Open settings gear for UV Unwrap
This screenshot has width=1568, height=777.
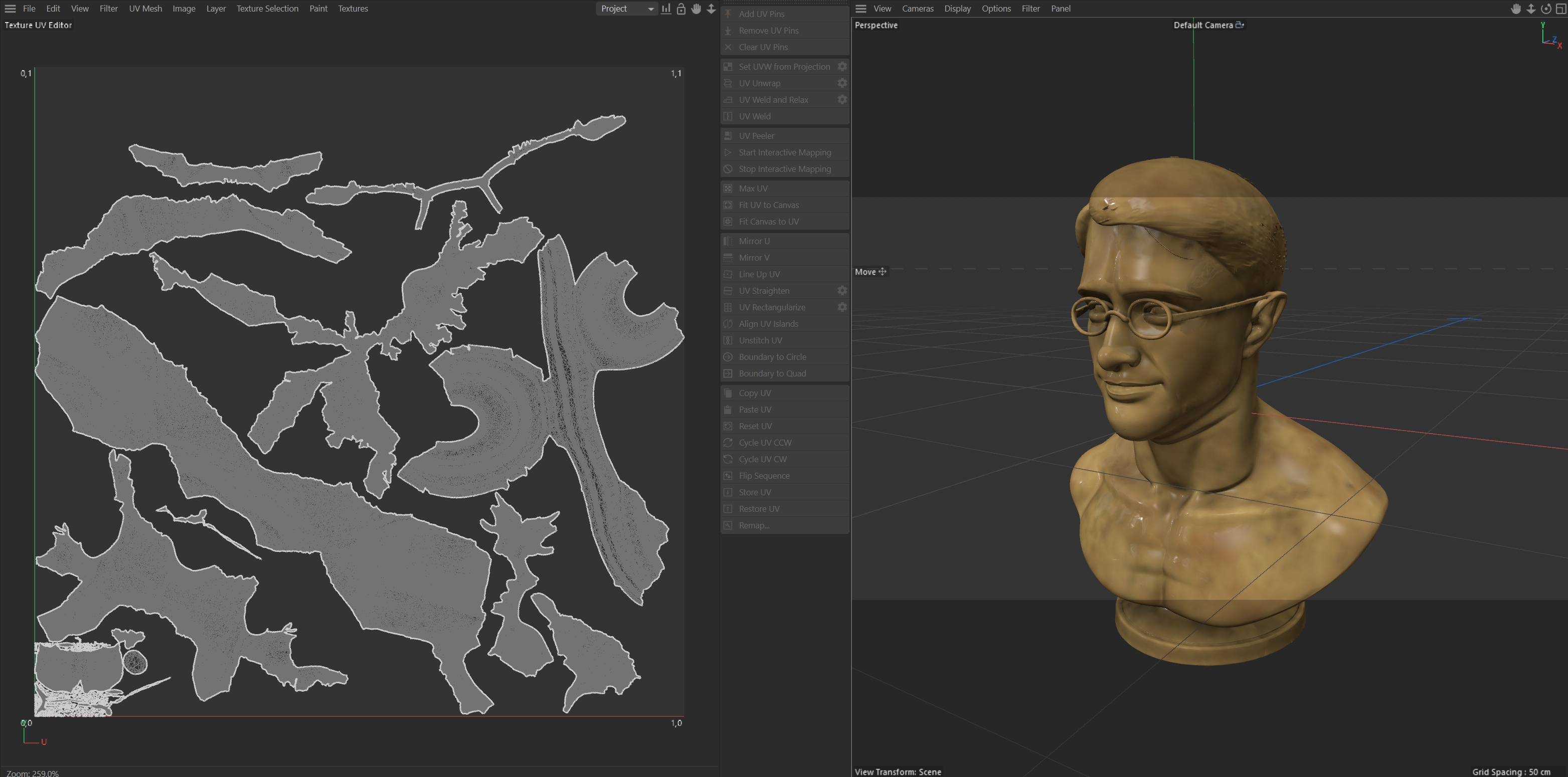pyautogui.click(x=842, y=83)
